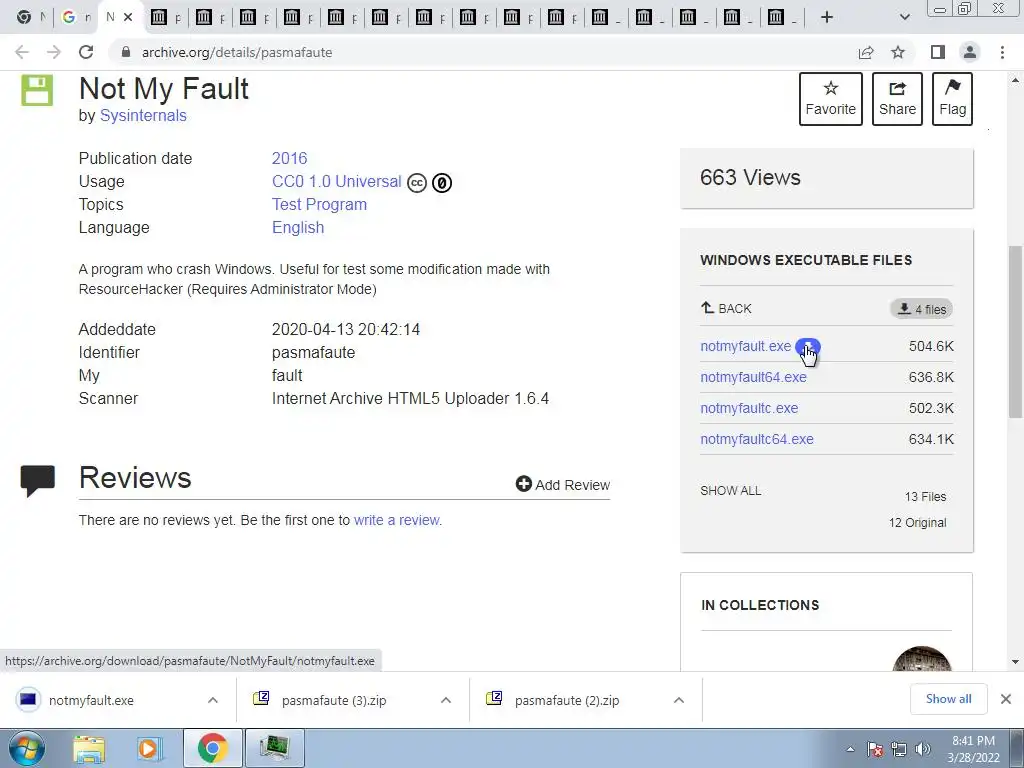Expand options for notmyfault.exe download
The height and width of the screenshot is (768, 1024).
pyautogui.click(x=213, y=700)
